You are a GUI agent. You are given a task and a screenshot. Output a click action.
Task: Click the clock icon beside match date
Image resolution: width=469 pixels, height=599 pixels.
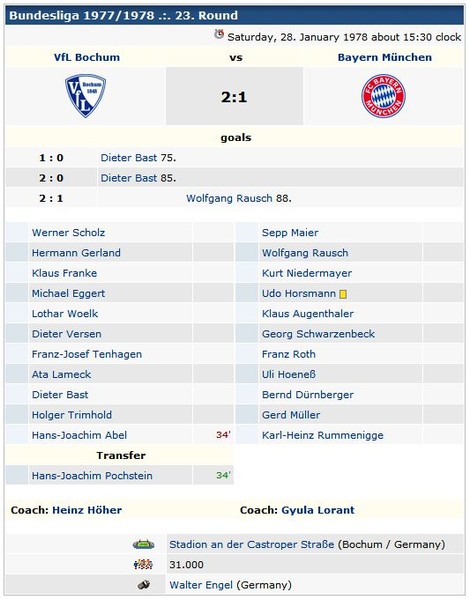pyautogui.click(x=219, y=34)
